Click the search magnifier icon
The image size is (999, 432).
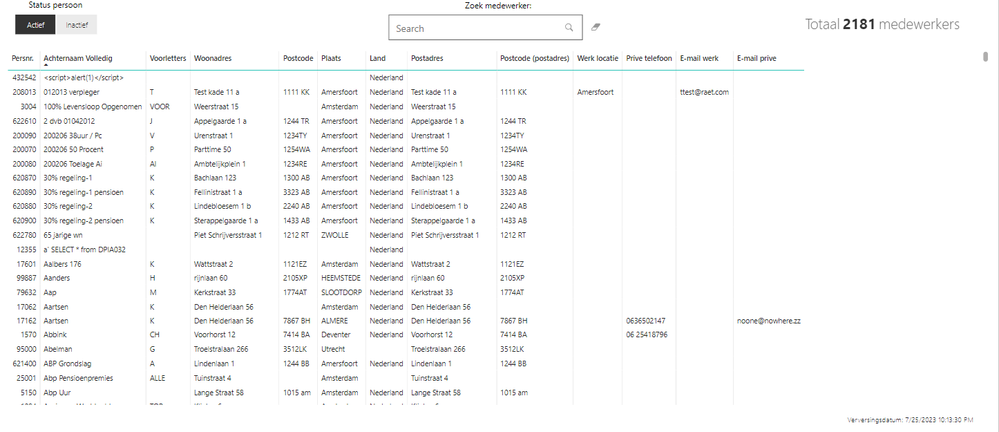(568, 28)
